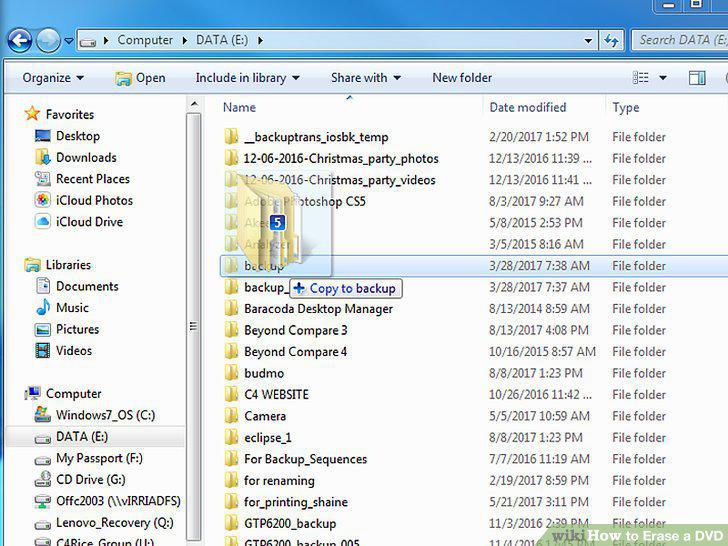Click the change view icon
The height and width of the screenshot is (546, 728).
641,78
